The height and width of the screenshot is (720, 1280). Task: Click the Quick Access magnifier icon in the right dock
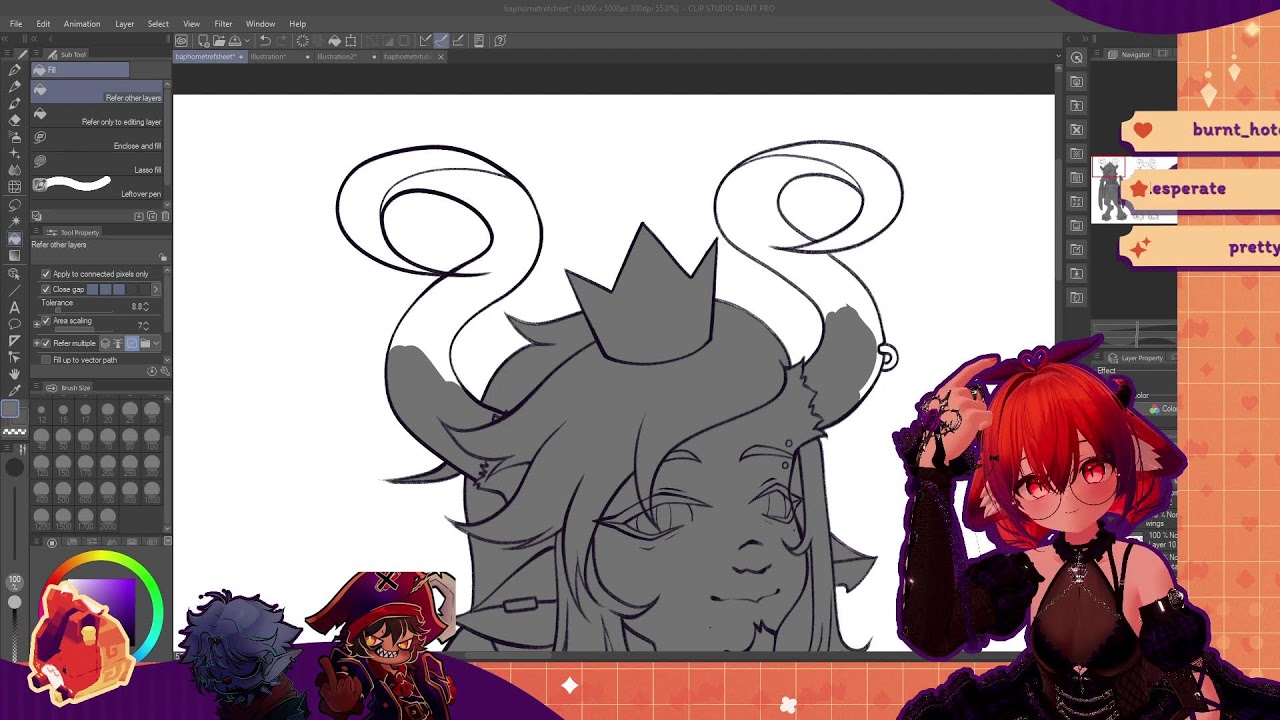coord(1076,58)
